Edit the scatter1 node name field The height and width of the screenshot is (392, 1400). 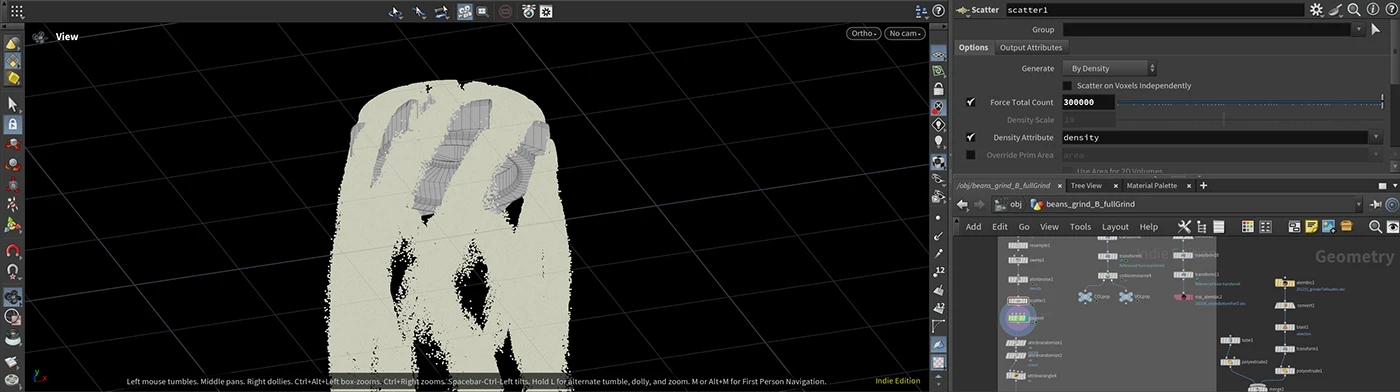click(x=1154, y=9)
